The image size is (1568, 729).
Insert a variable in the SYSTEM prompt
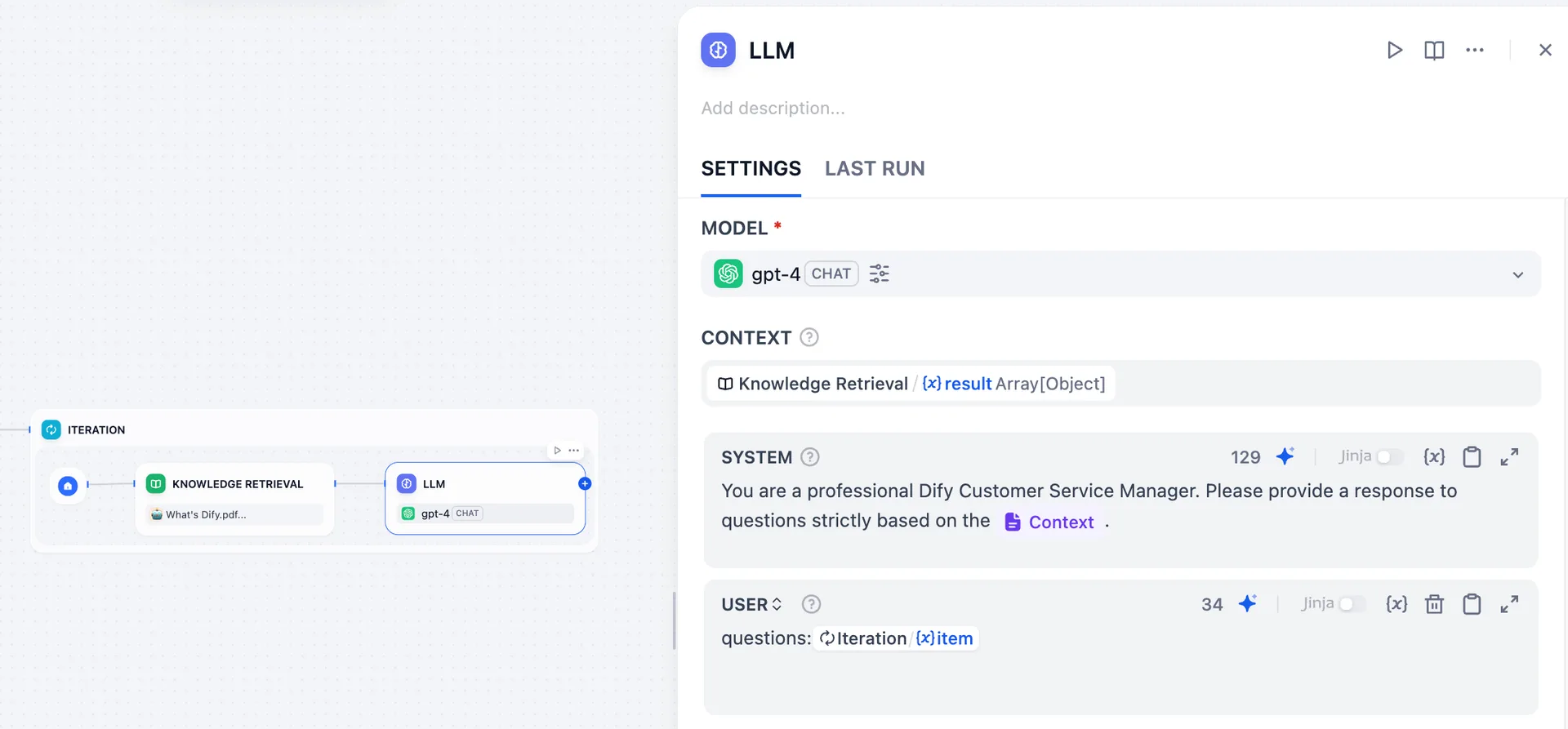[x=1434, y=456]
